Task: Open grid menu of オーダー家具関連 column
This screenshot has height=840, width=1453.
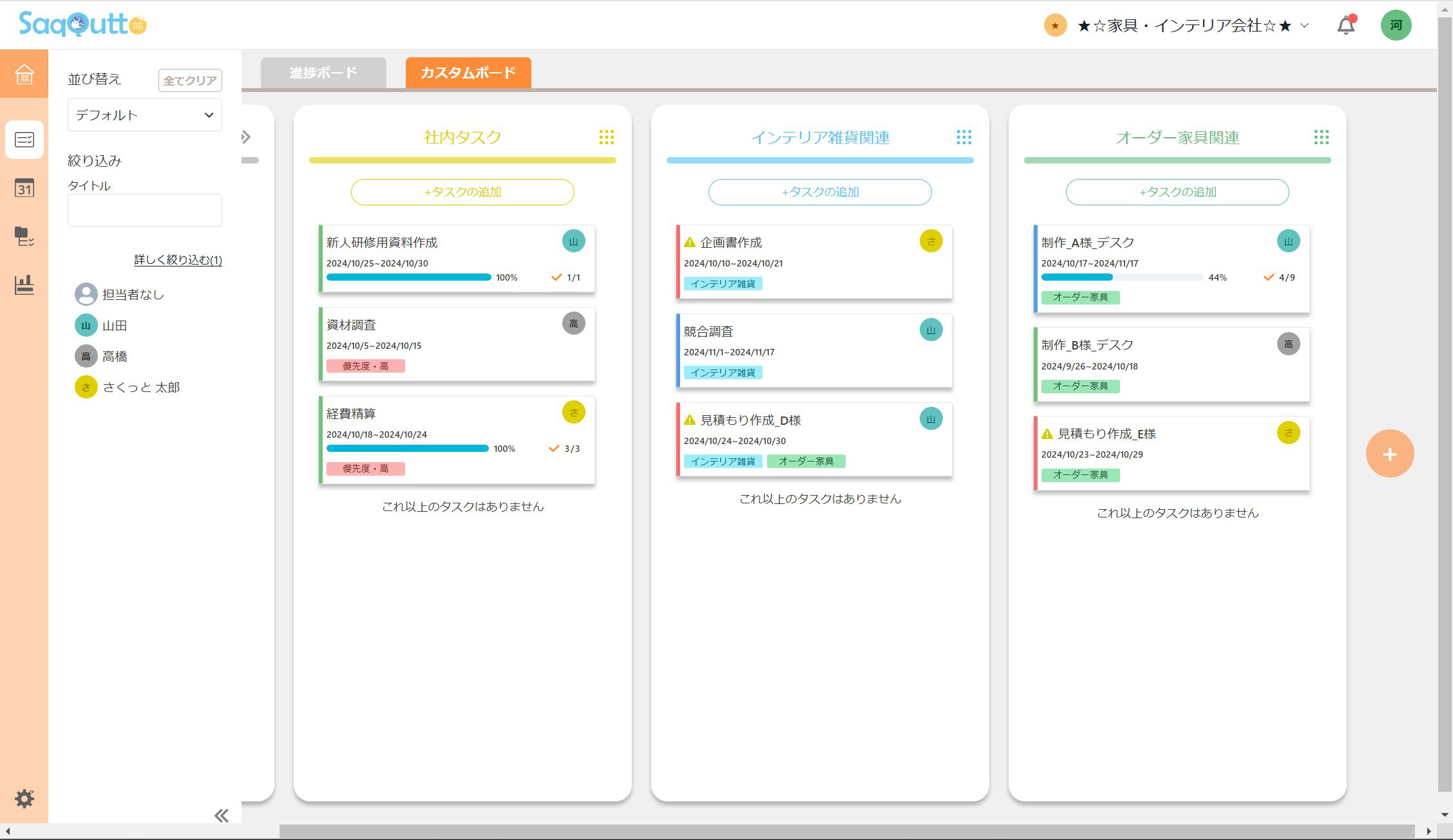Action: pos(1321,137)
